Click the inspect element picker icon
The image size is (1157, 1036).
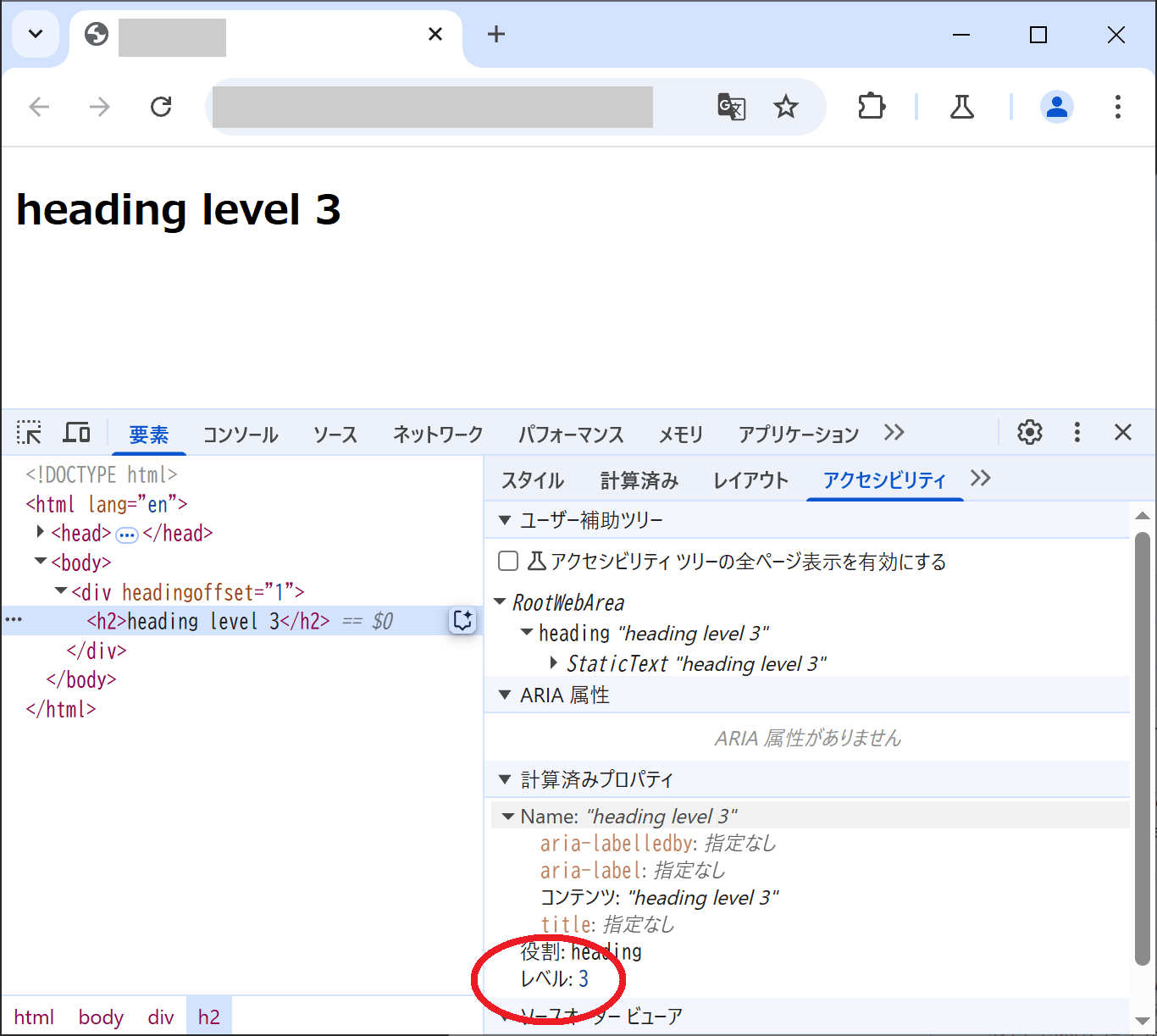pyautogui.click(x=29, y=433)
